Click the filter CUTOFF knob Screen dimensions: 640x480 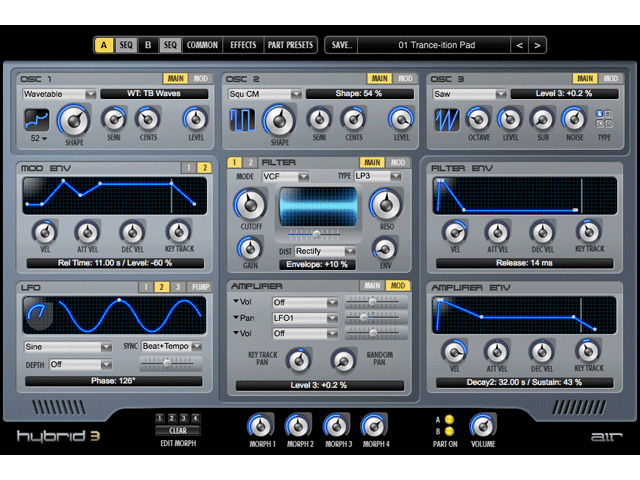coord(251,205)
